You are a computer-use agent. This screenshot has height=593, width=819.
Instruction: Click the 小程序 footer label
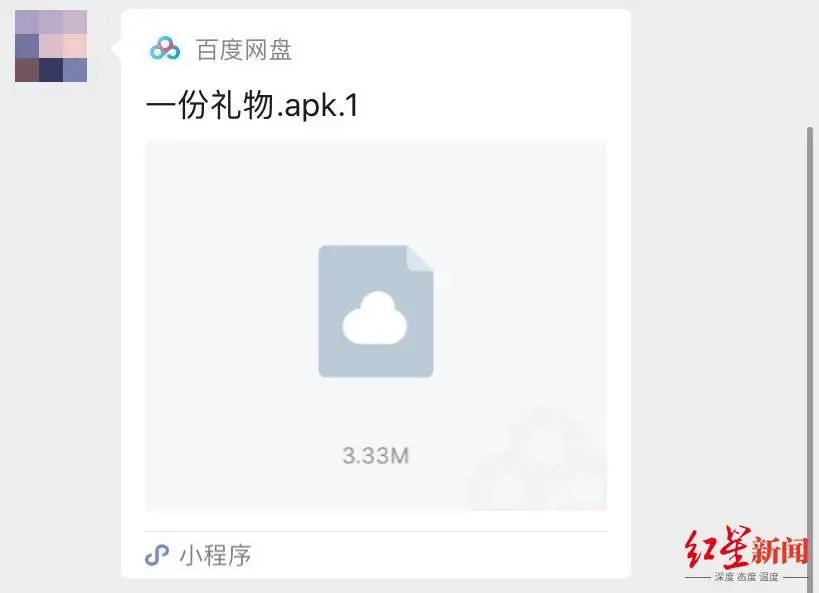coord(215,555)
